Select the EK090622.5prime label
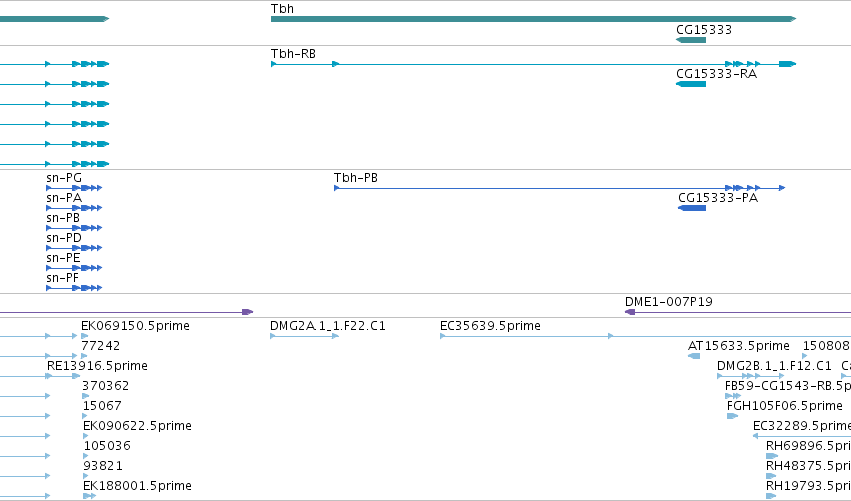The image size is (851, 501). [x=137, y=426]
